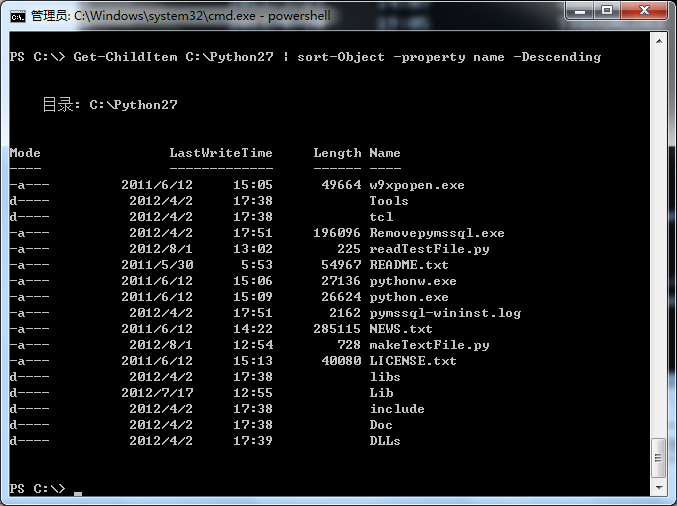677x506 pixels.
Task: Minimize the cmd.exe powershell window
Action: [579, 10]
